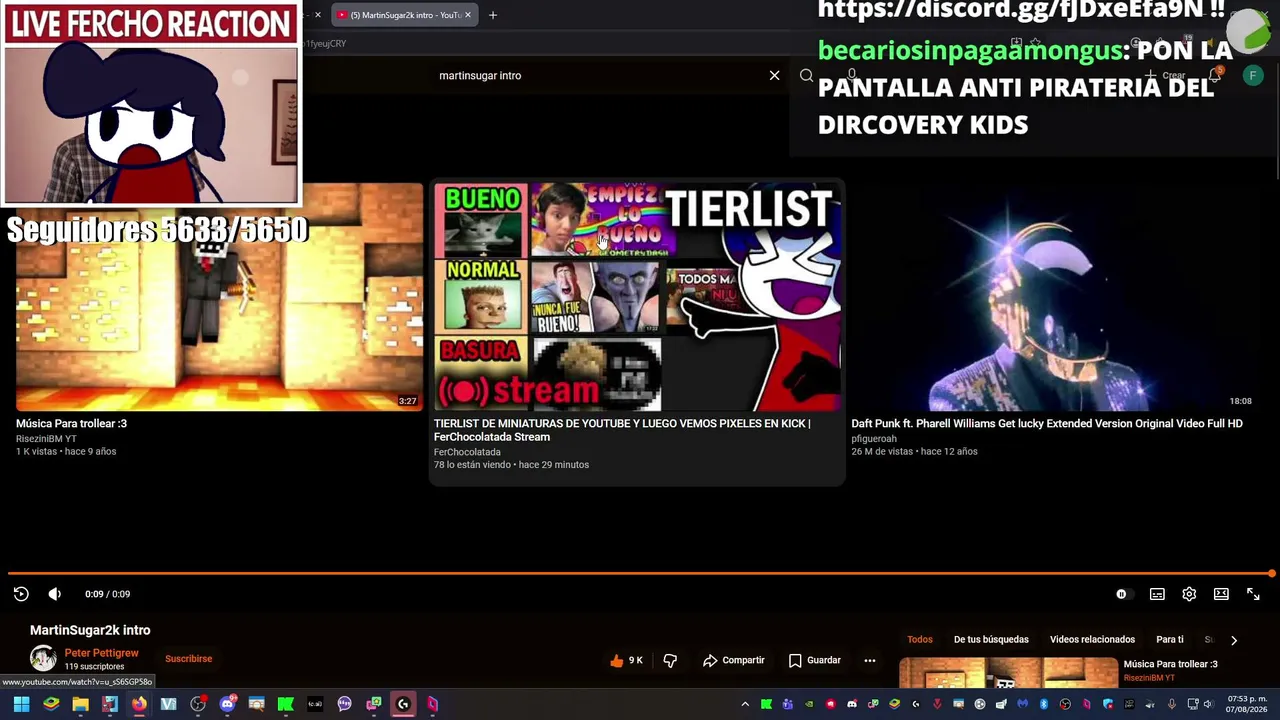Open the YouTube notifications bell
The height and width of the screenshot is (720, 1280).
point(1215,75)
